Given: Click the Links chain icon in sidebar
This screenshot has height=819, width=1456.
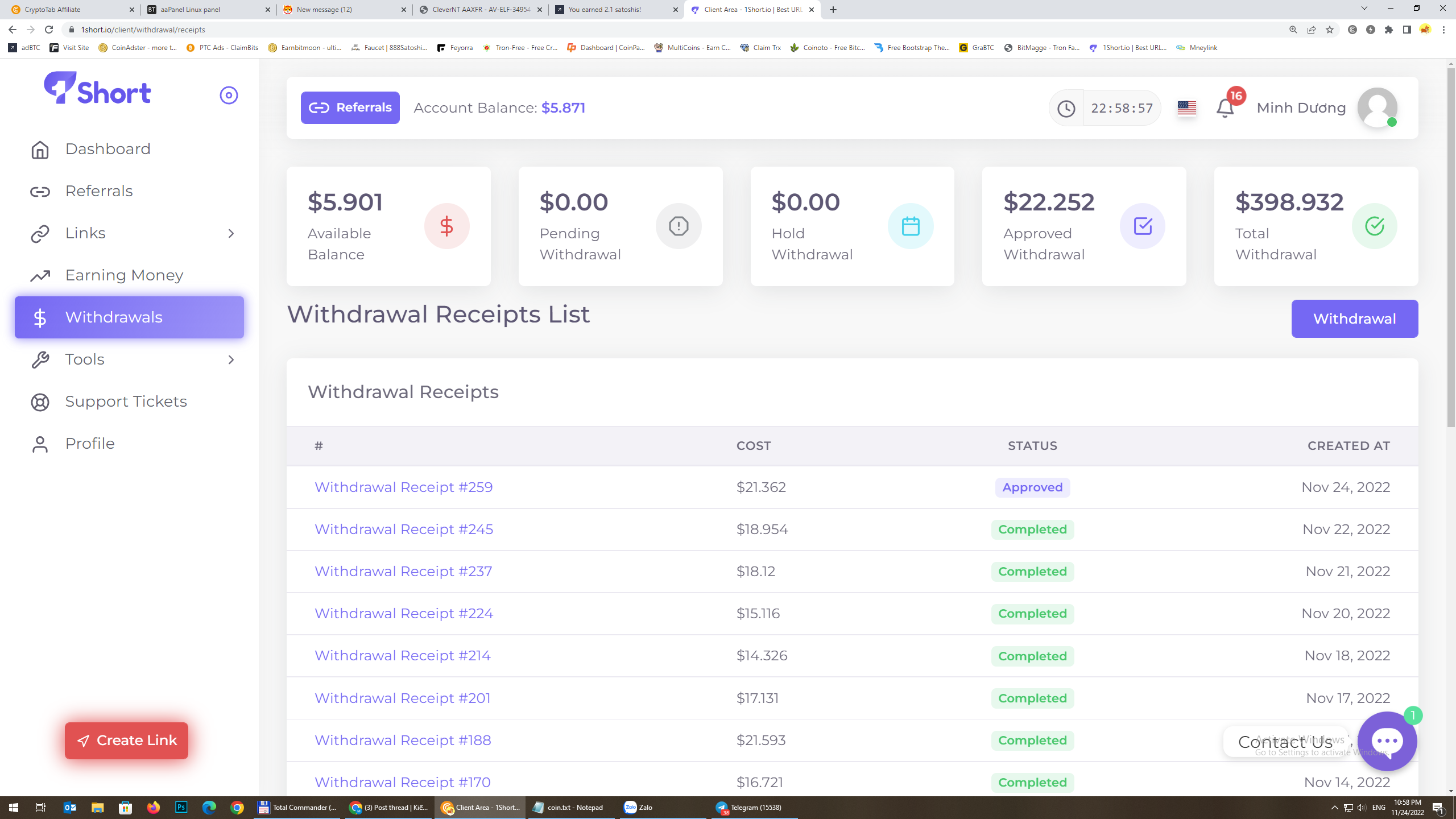Looking at the screenshot, I should click(x=40, y=234).
